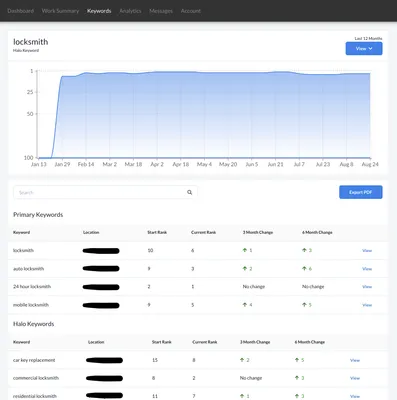Open the View link for 24 hour locksmith
The height and width of the screenshot is (400, 397).
pyautogui.click(x=367, y=287)
